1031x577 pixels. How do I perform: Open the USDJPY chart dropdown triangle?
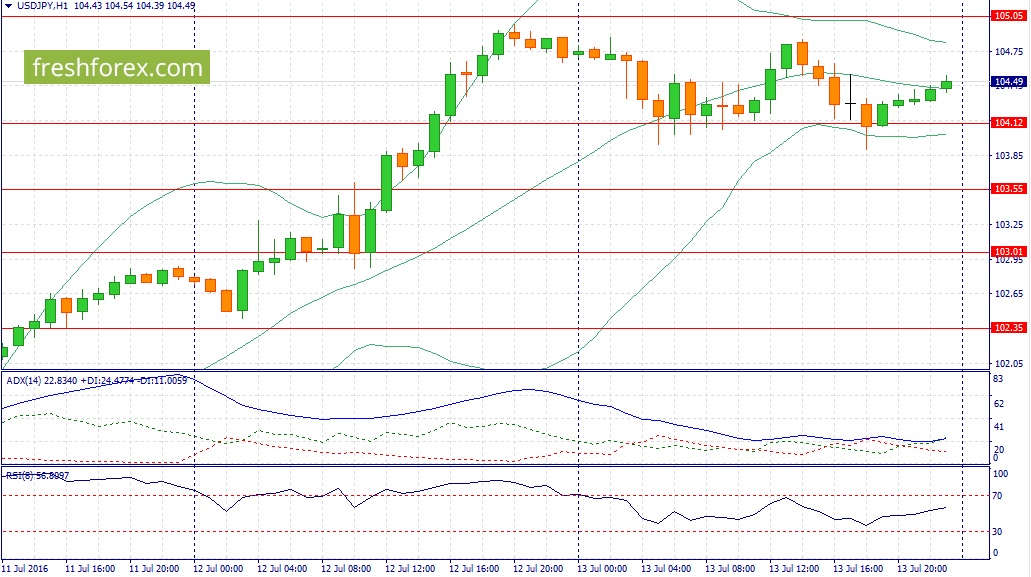point(9,6)
